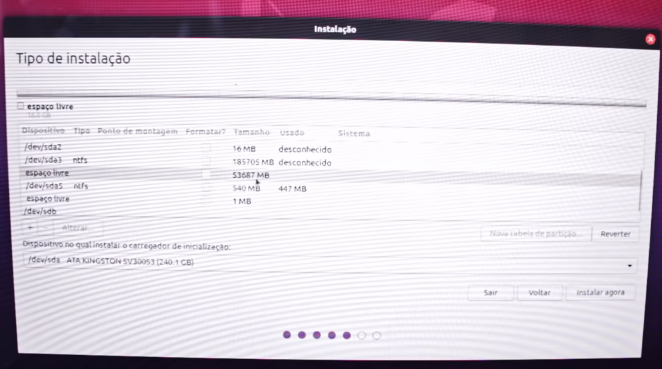
Task: Toggle format checkbox for /dev/sda5
Action: tap(206, 188)
